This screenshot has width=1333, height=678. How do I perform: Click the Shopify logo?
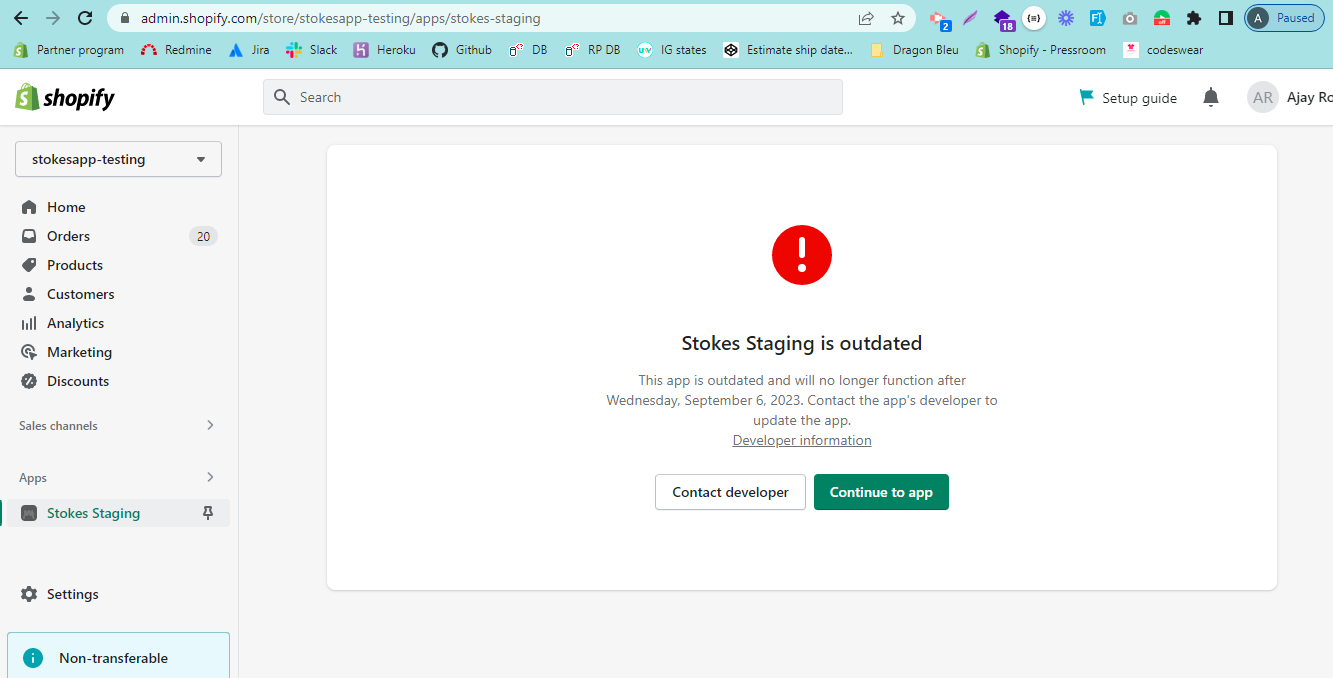65,97
